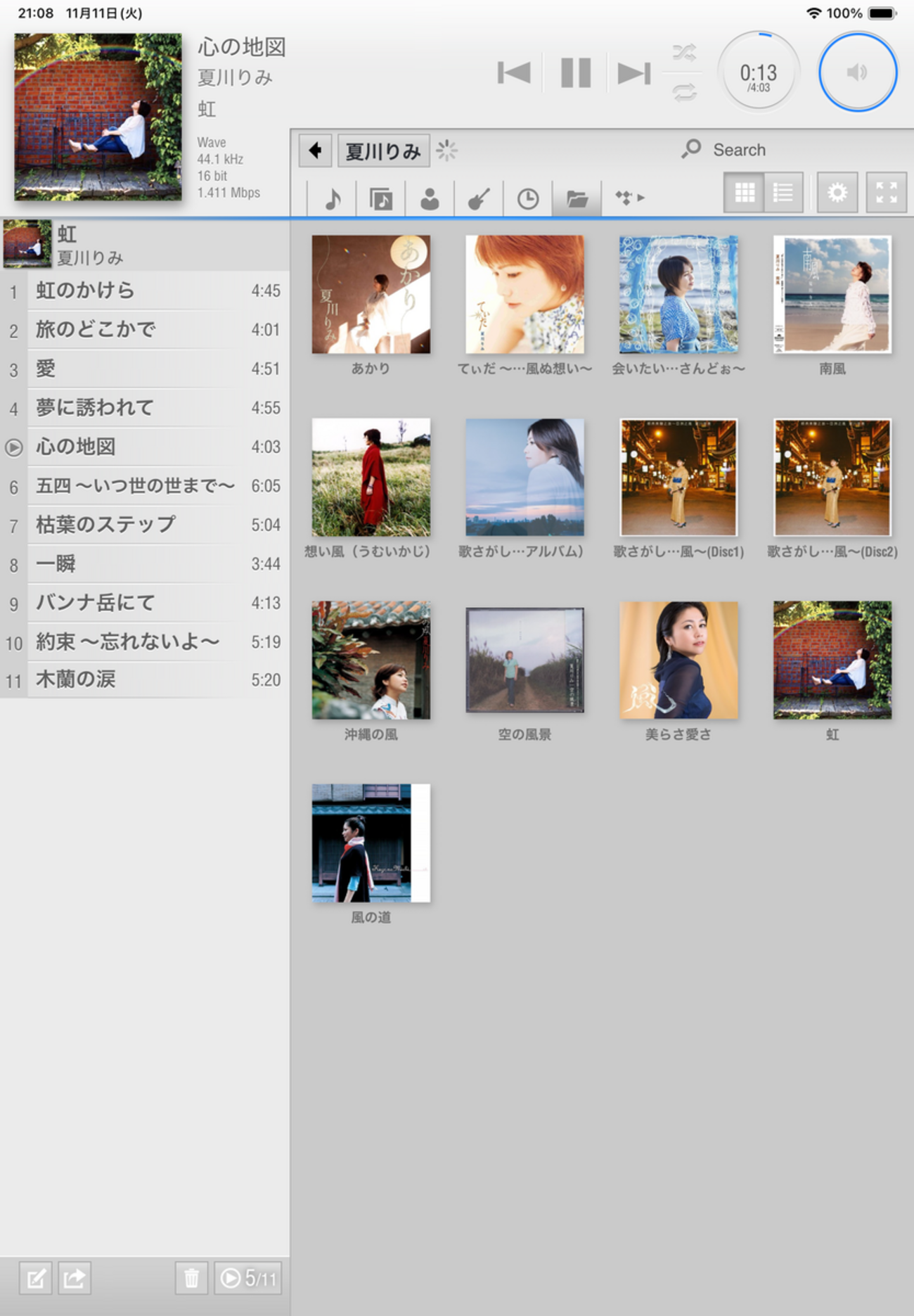Browse by genre guitar tab
914x1316 pixels.
pyautogui.click(x=479, y=198)
